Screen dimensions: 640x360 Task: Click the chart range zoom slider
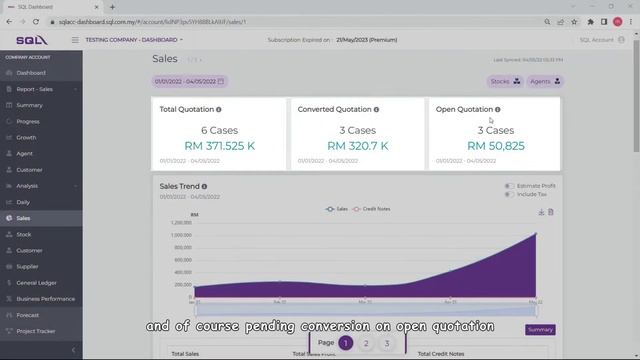point(366,310)
